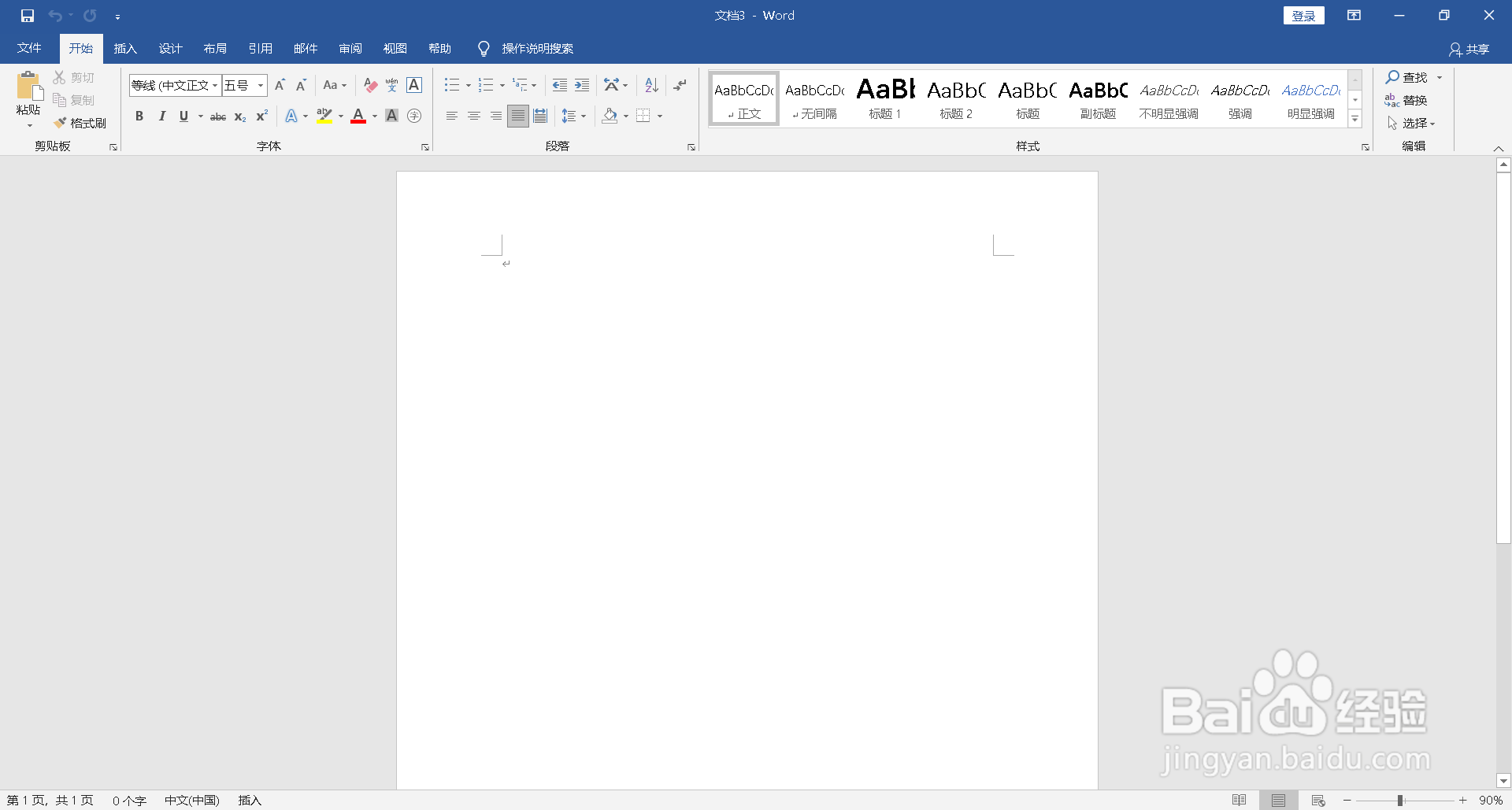
Task: Show or hide paragraph marks
Action: point(680,85)
